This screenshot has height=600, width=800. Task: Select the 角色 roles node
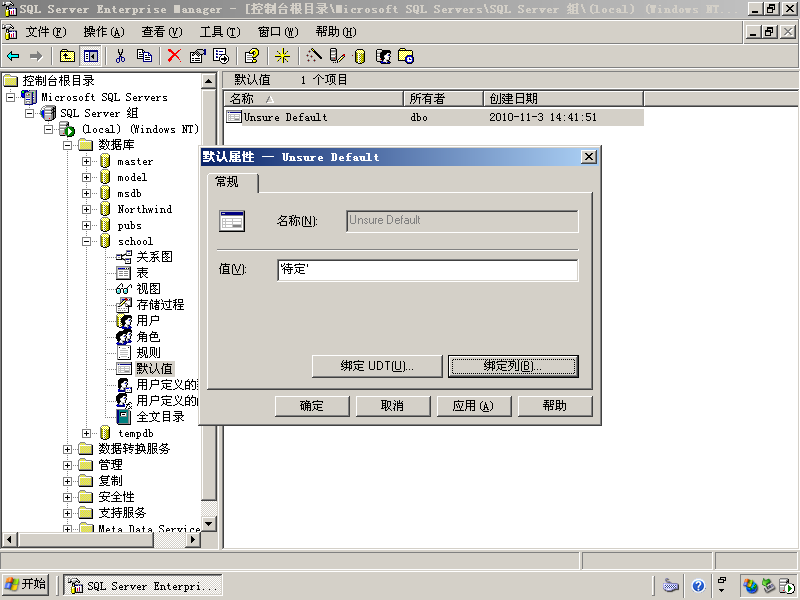(148, 337)
